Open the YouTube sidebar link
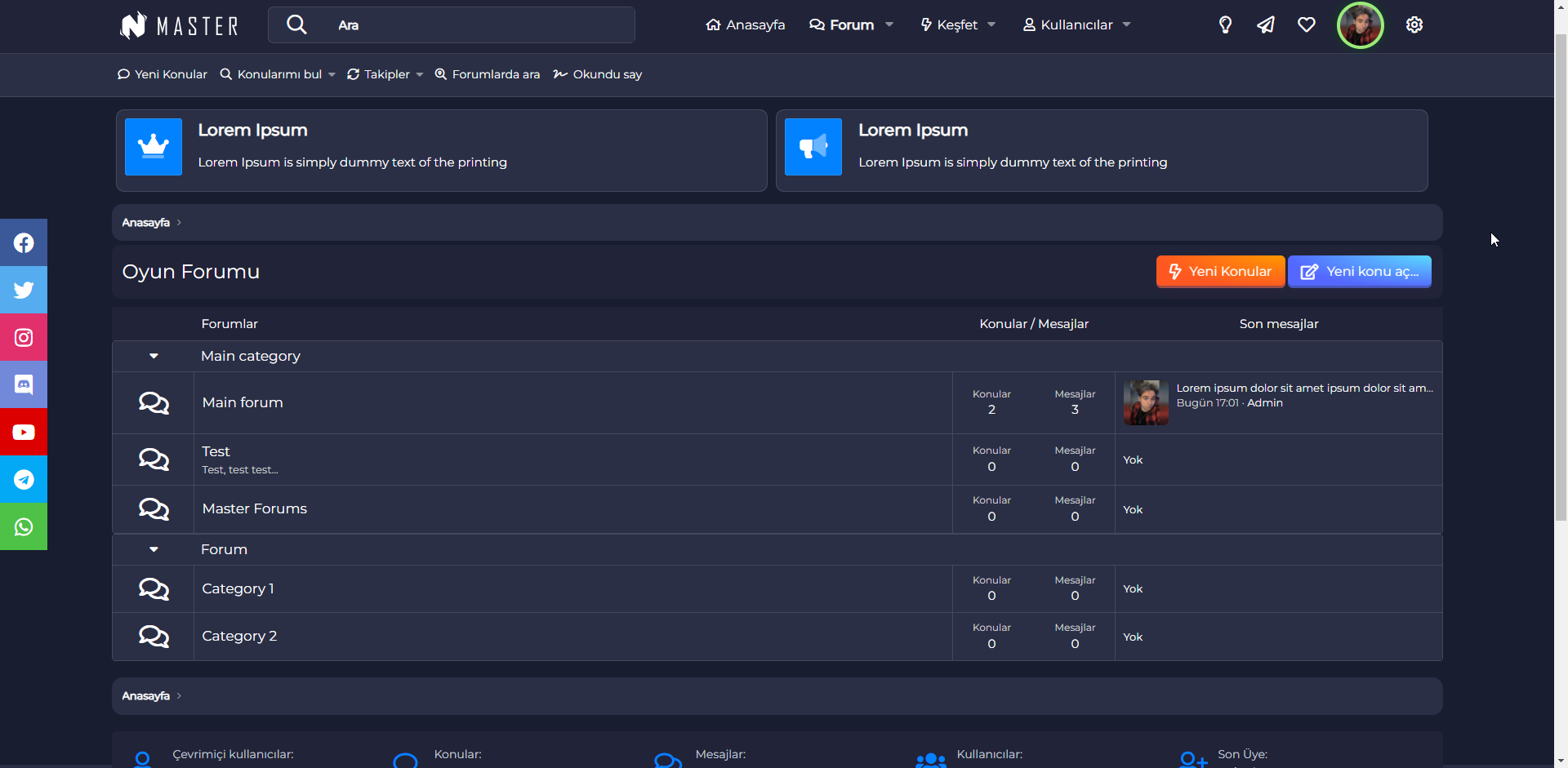Image resolution: width=1568 pixels, height=768 pixels. 24,432
